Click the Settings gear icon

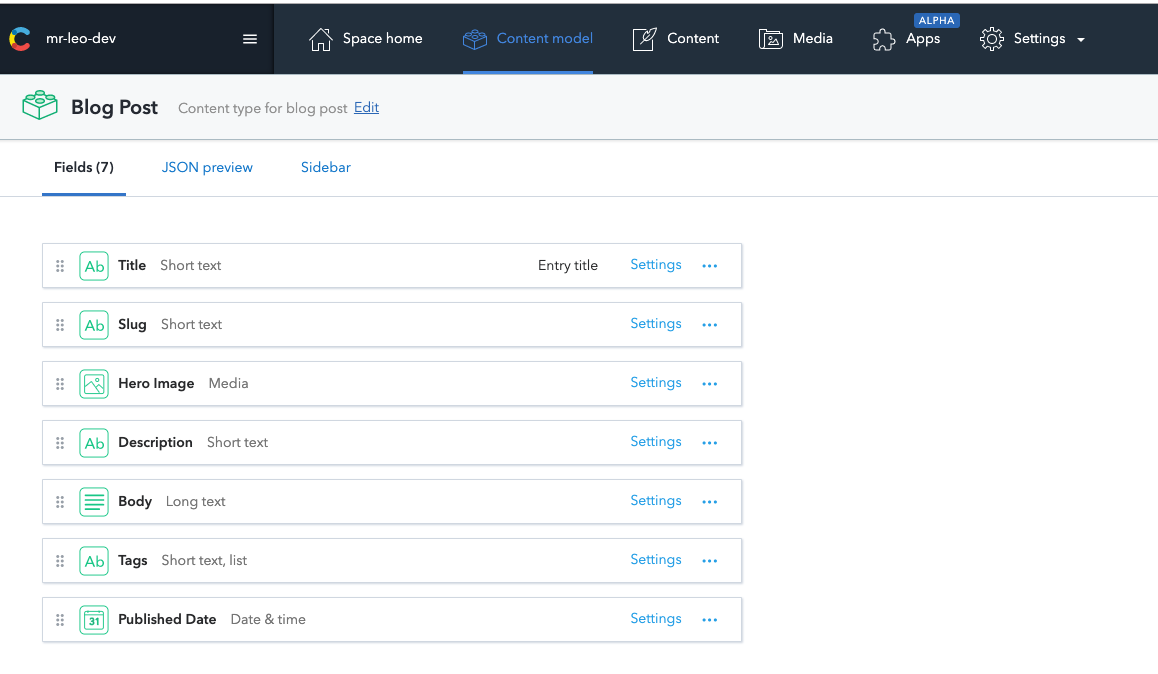991,38
